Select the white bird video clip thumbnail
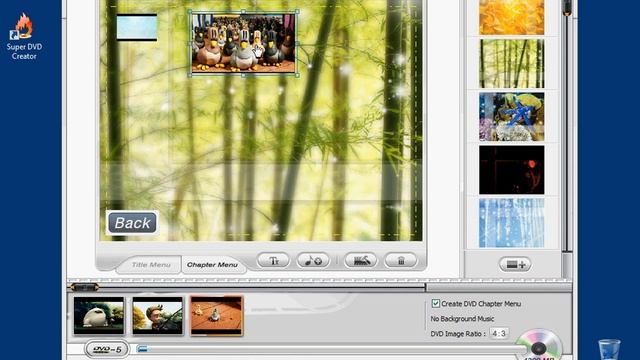 (x=99, y=316)
